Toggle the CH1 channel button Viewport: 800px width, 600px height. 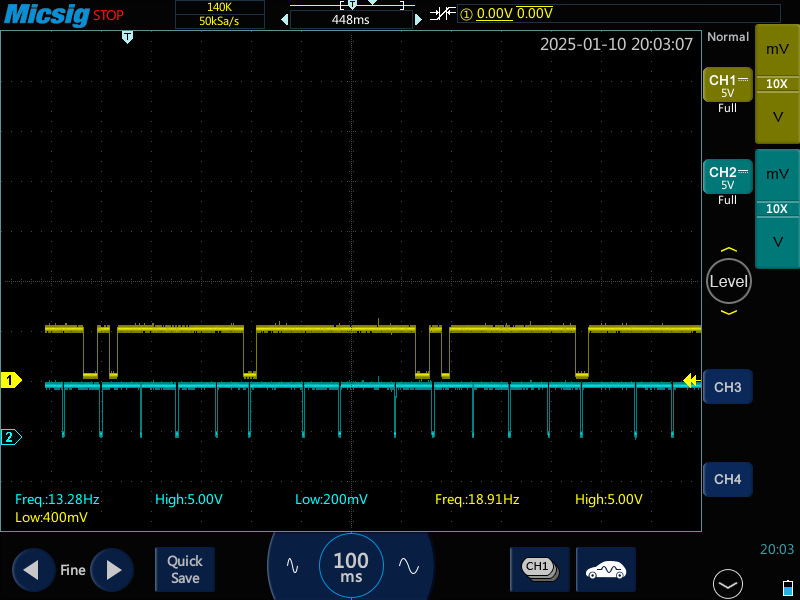[x=728, y=85]
